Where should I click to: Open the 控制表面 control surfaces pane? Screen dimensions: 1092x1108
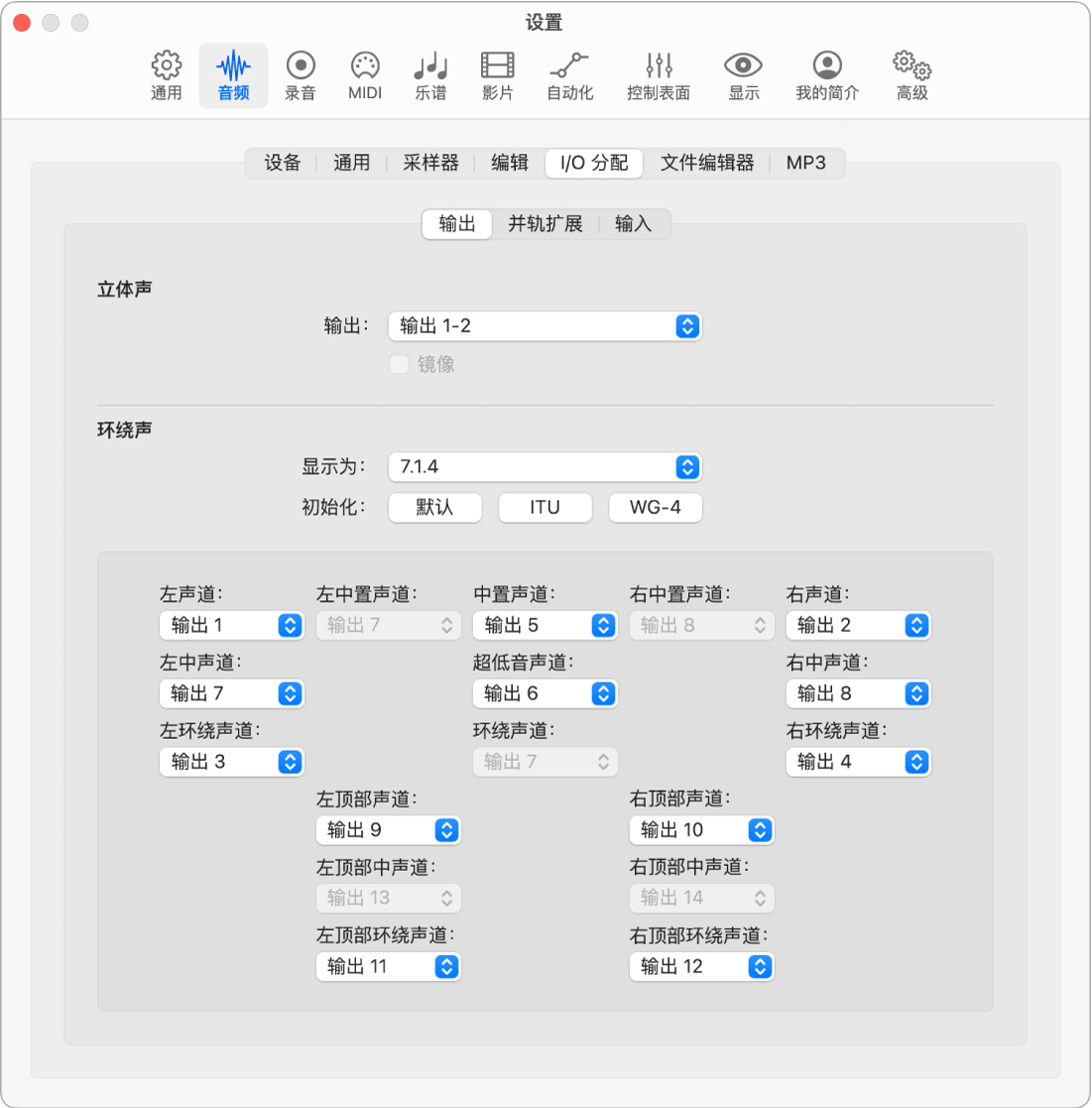pyautogui.click(x=659, y=75)
